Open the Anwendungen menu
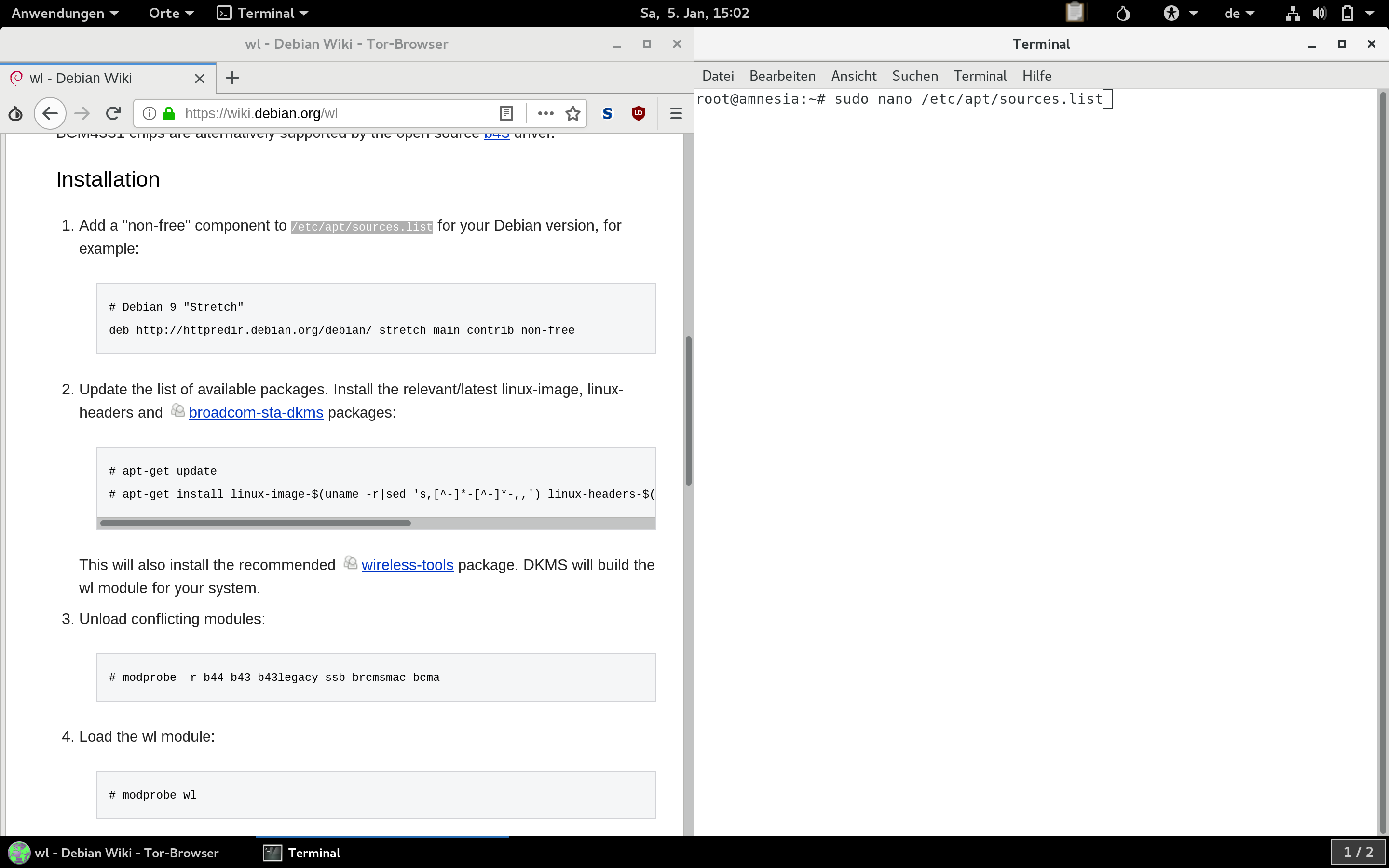 click(65, 13)
